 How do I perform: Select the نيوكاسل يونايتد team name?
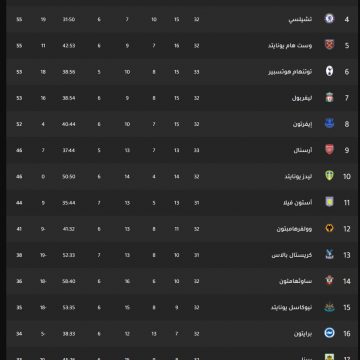point(291,307)
